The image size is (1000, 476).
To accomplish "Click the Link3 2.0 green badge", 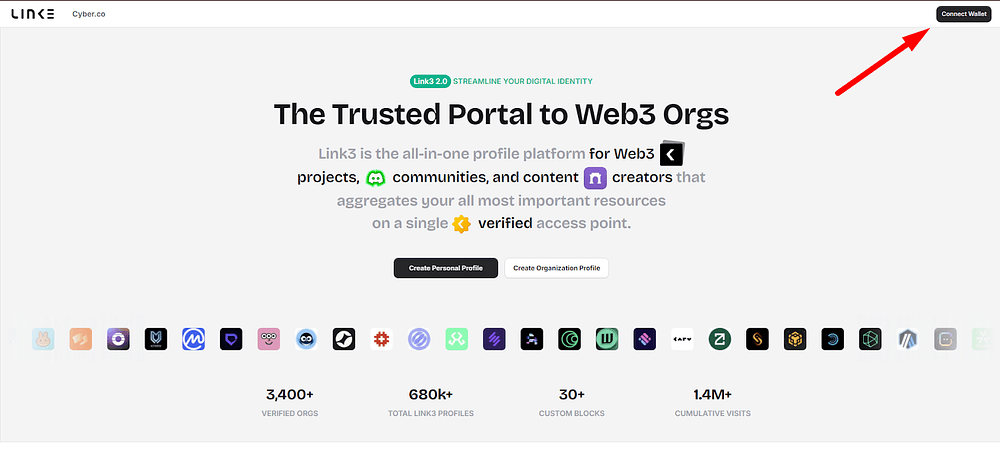I will click(430, 81).
